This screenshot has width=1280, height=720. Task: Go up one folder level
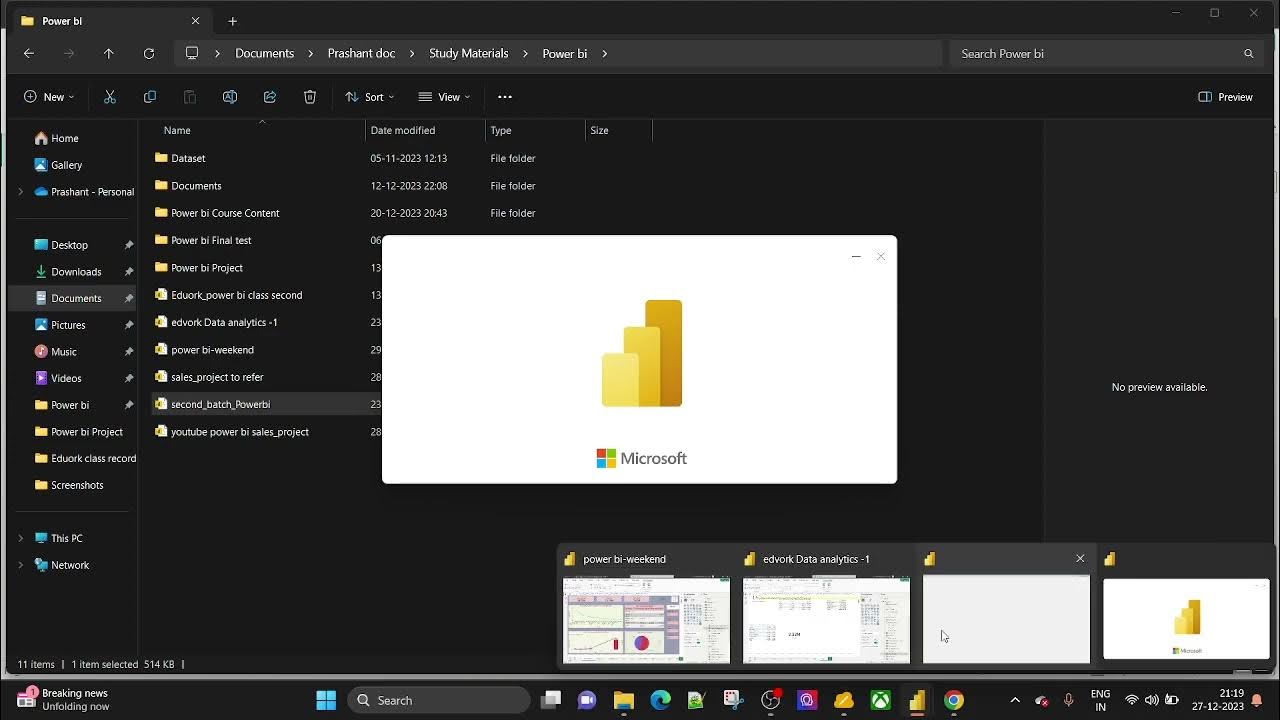coord(109,53)
